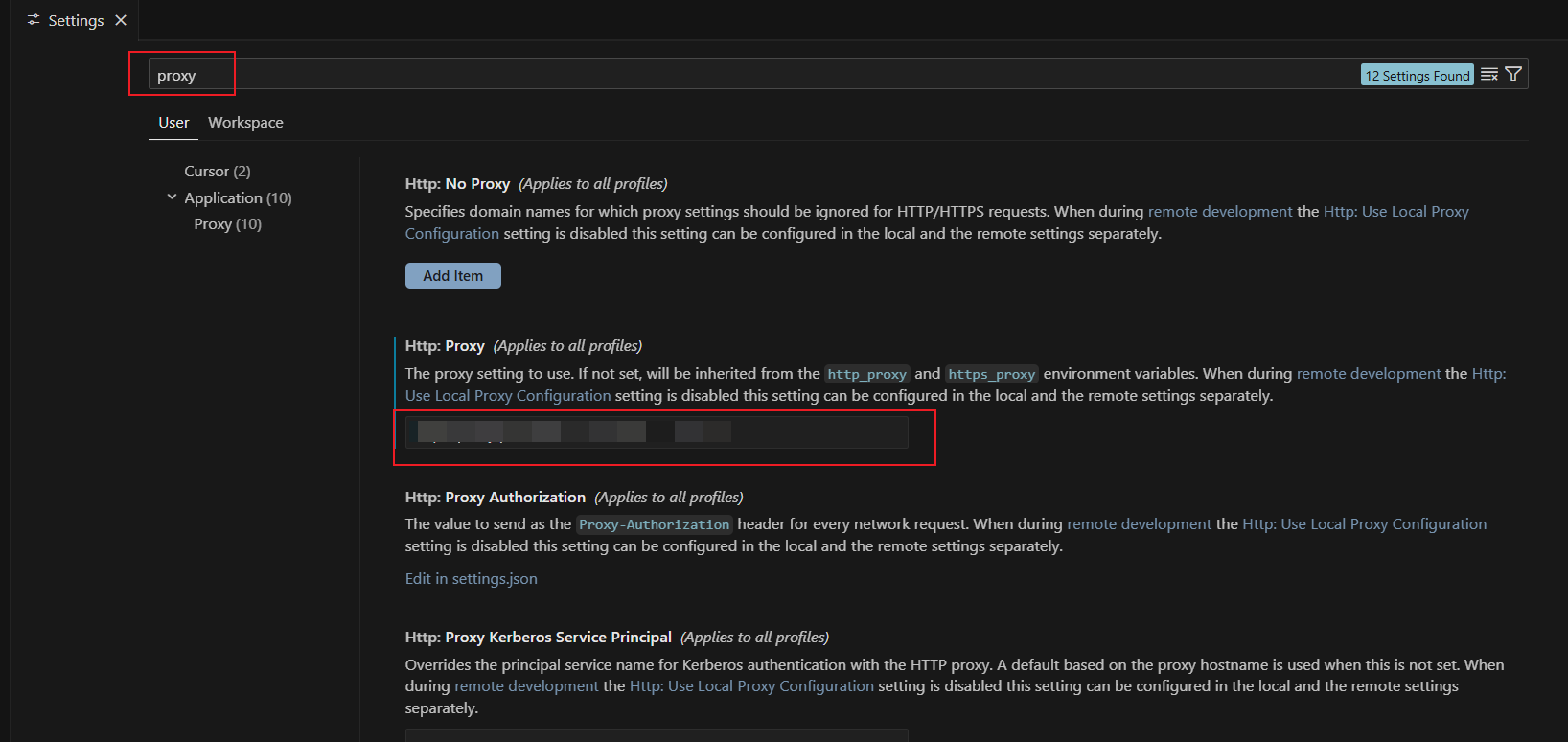Select Cursor (2) in the settings tree
This screenshot has height=742, width=1568.
(217, 172)
